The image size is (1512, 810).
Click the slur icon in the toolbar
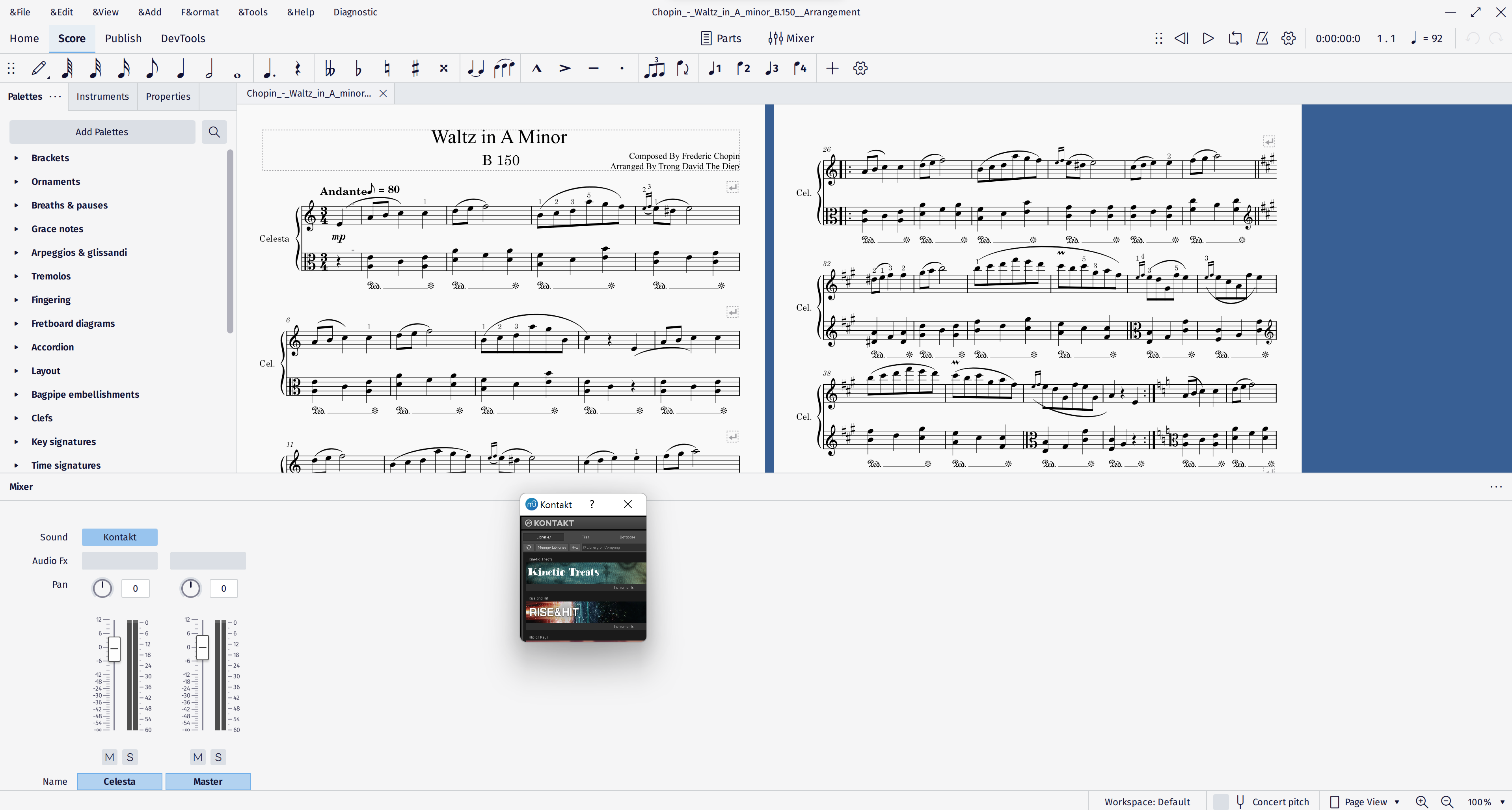pos(504,69)
